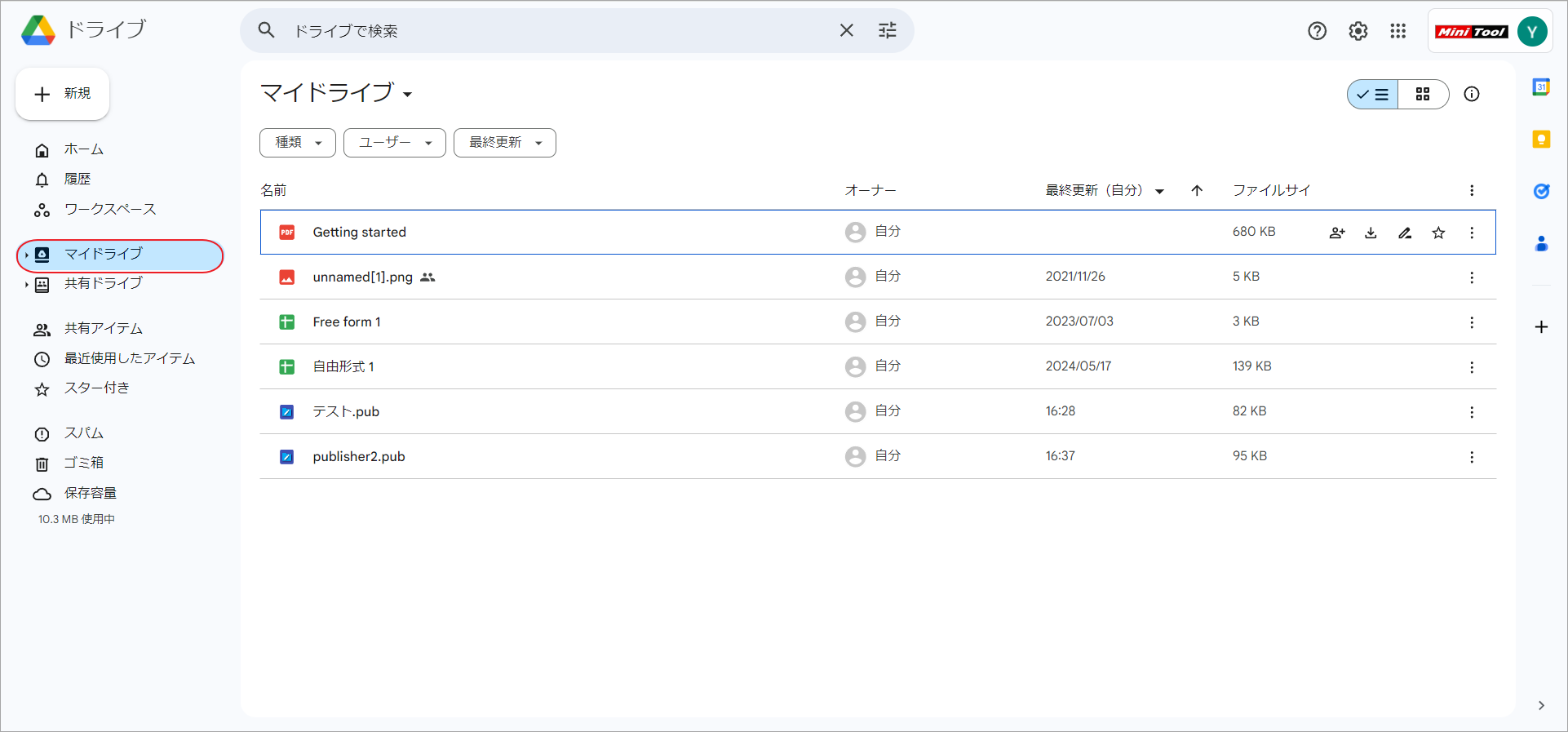Open the マイドライブ title dropdown
Screen dimensions: 1568x732
pos(336,93)
